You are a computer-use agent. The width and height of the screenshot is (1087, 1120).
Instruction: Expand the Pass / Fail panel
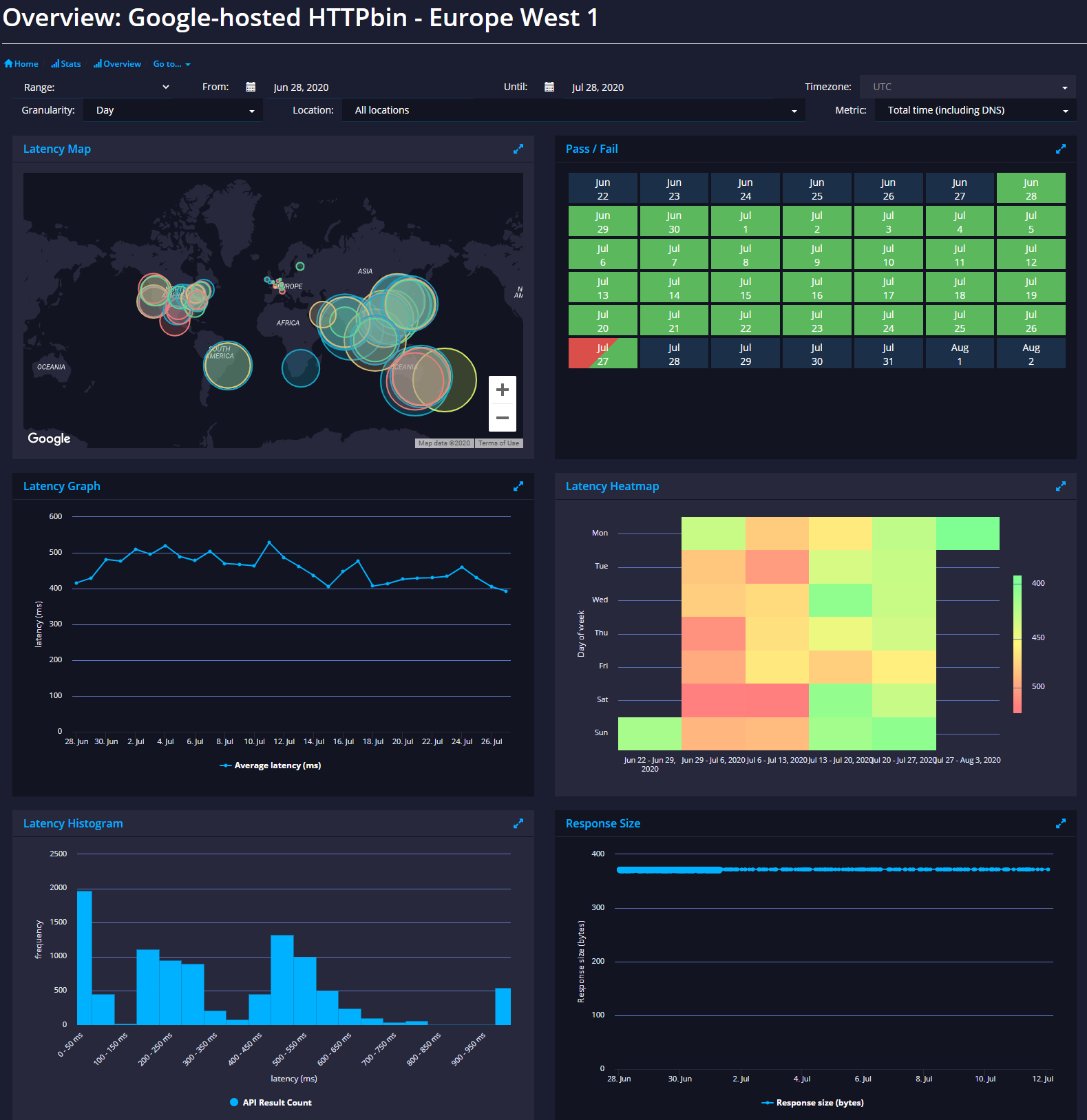pyautogui.click(x=1061, y=149)
